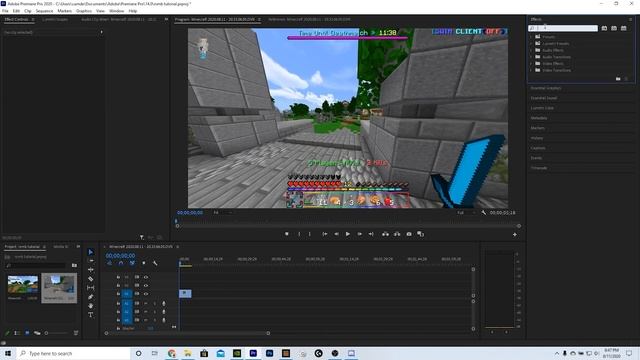Click Mark Out button
Image resolution: width=640 pixels, height=360 pixels.
coord(310,234)
